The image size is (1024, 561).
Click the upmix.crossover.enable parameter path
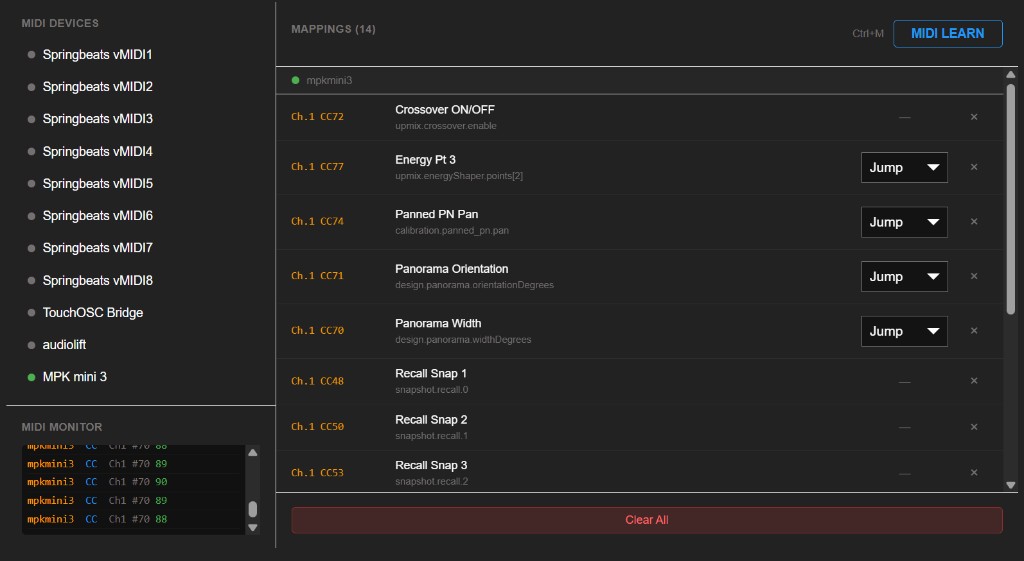(445, 126)
